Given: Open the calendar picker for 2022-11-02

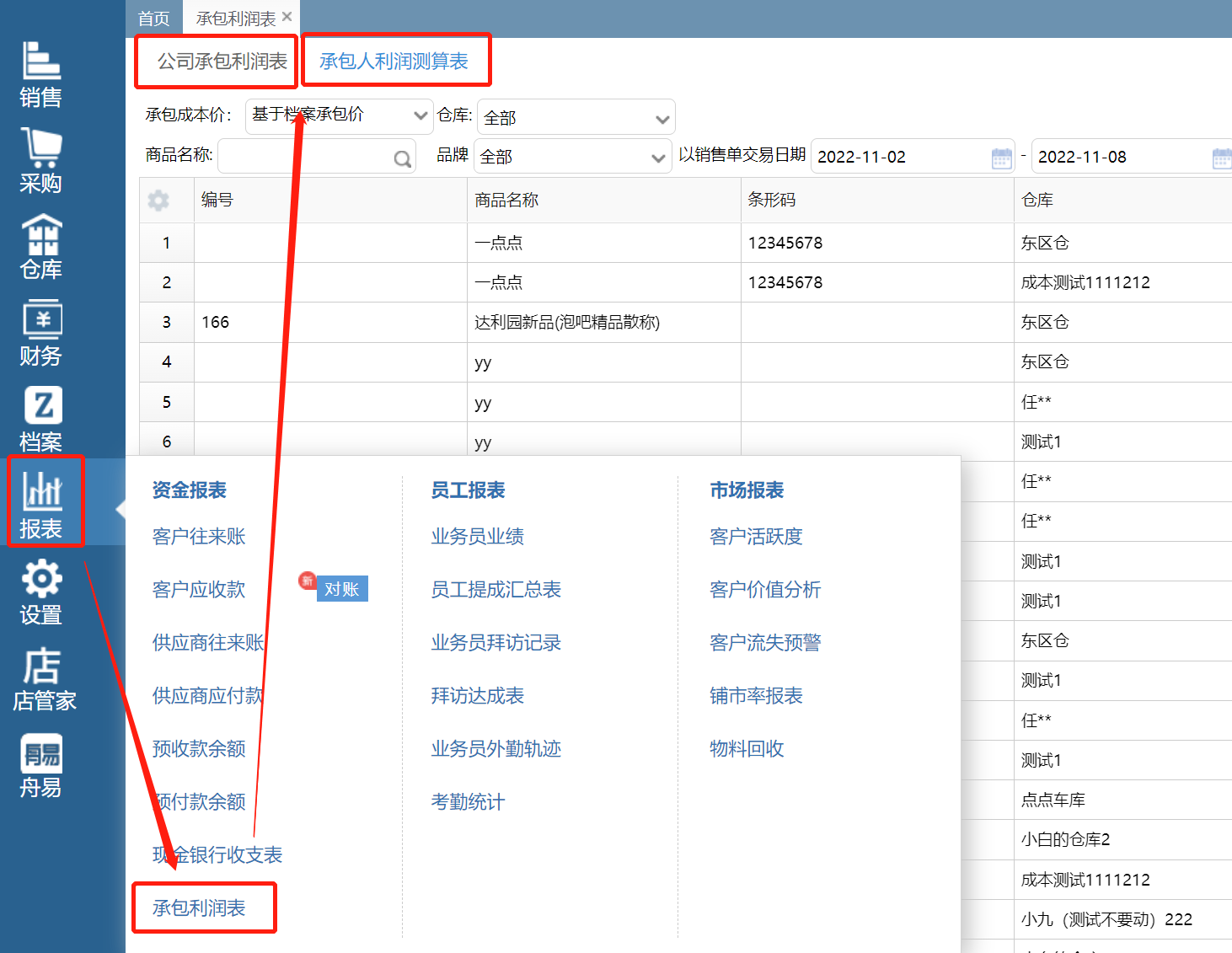Looking at the screenshot, I should click(1002, 158).
